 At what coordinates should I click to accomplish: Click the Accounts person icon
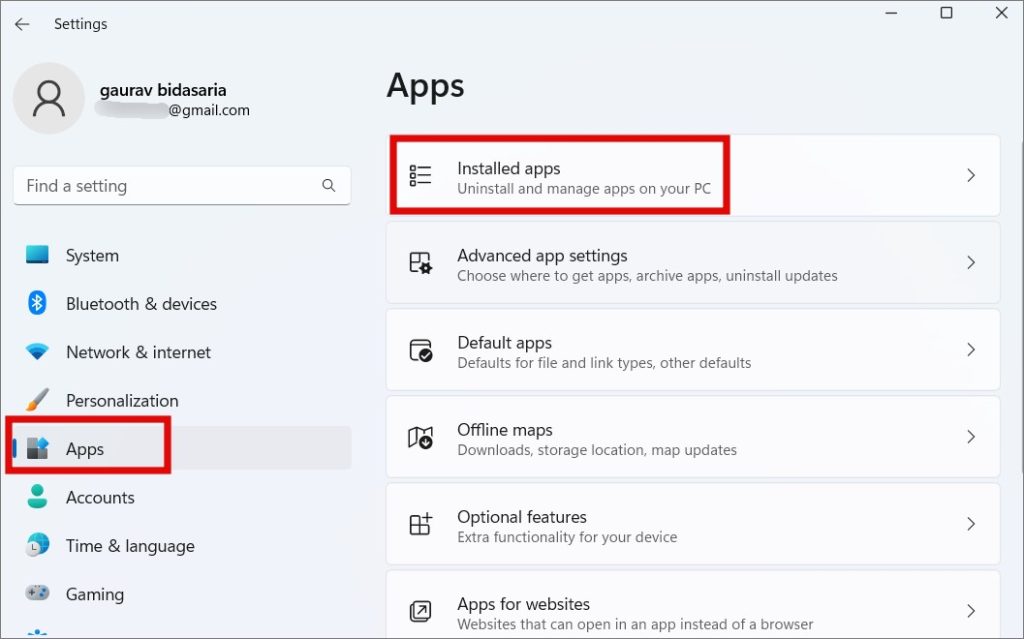click(37, 497)
